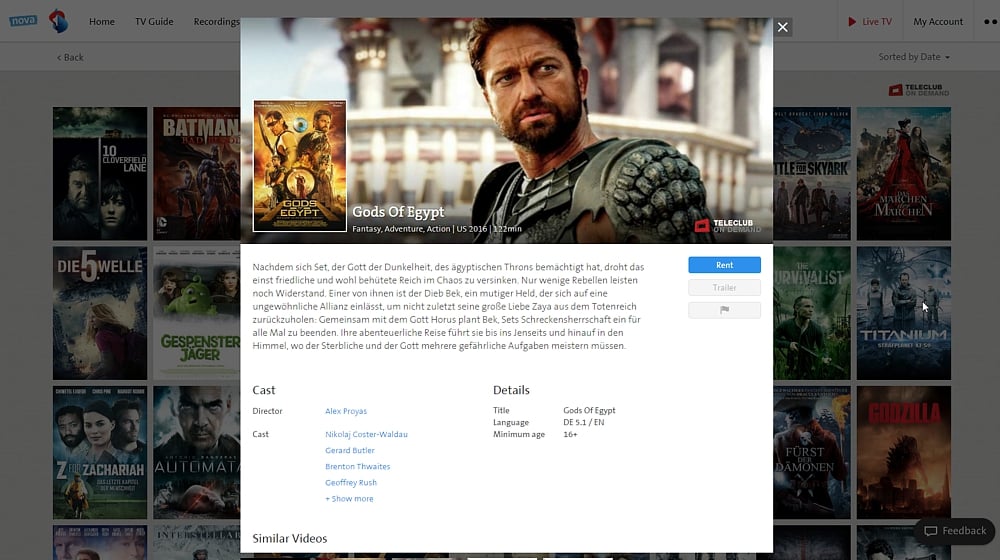Screen dimensions: 1000x560
Task: Click the Similar Videos heading
Action: click(x=290, y=538)
